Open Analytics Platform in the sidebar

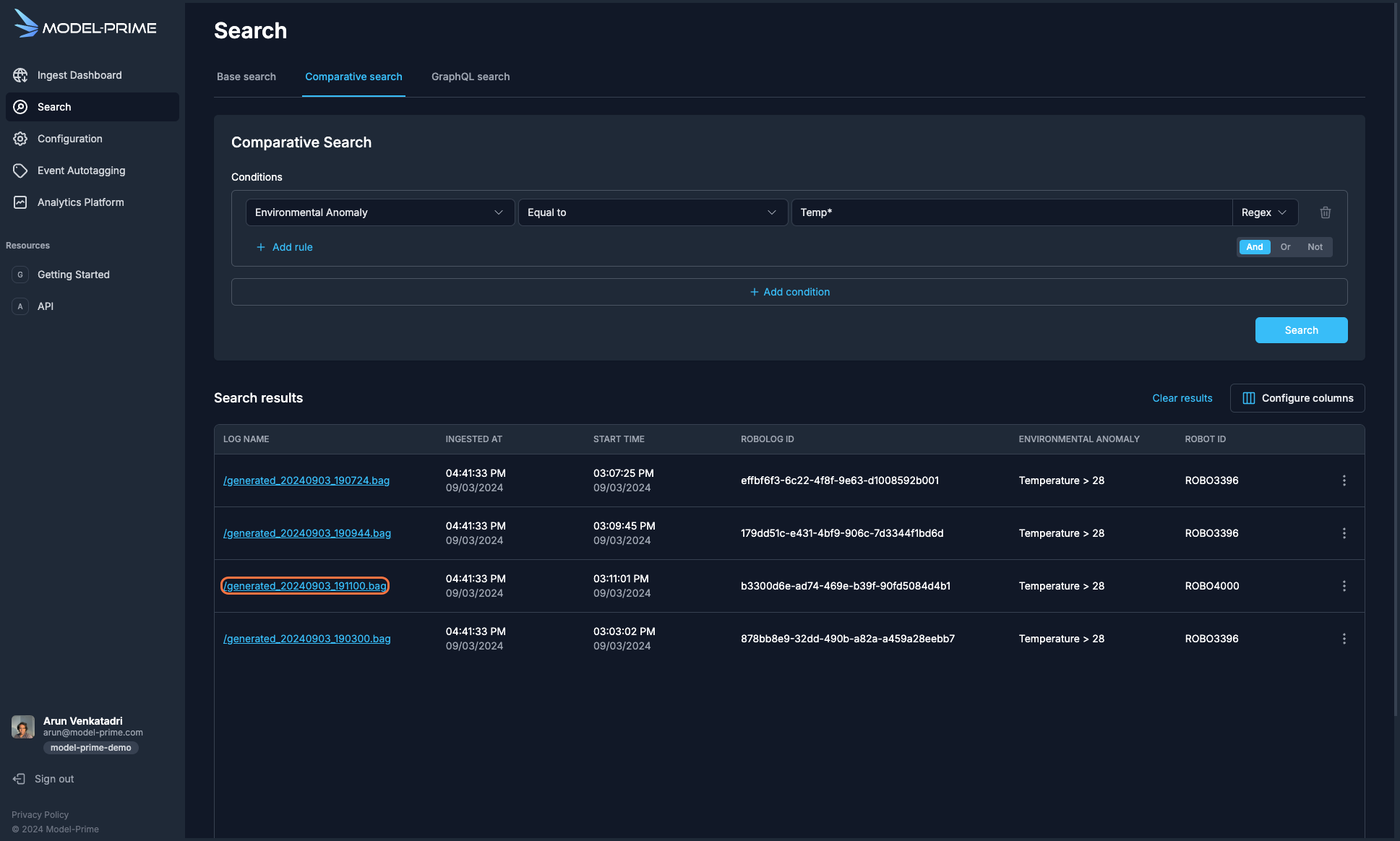click(x=93, y=202)
